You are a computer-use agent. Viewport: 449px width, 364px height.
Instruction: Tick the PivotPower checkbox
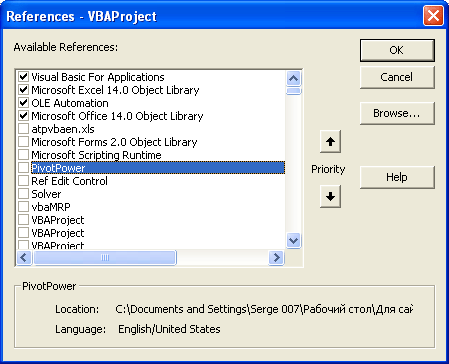tap(23, 168)
